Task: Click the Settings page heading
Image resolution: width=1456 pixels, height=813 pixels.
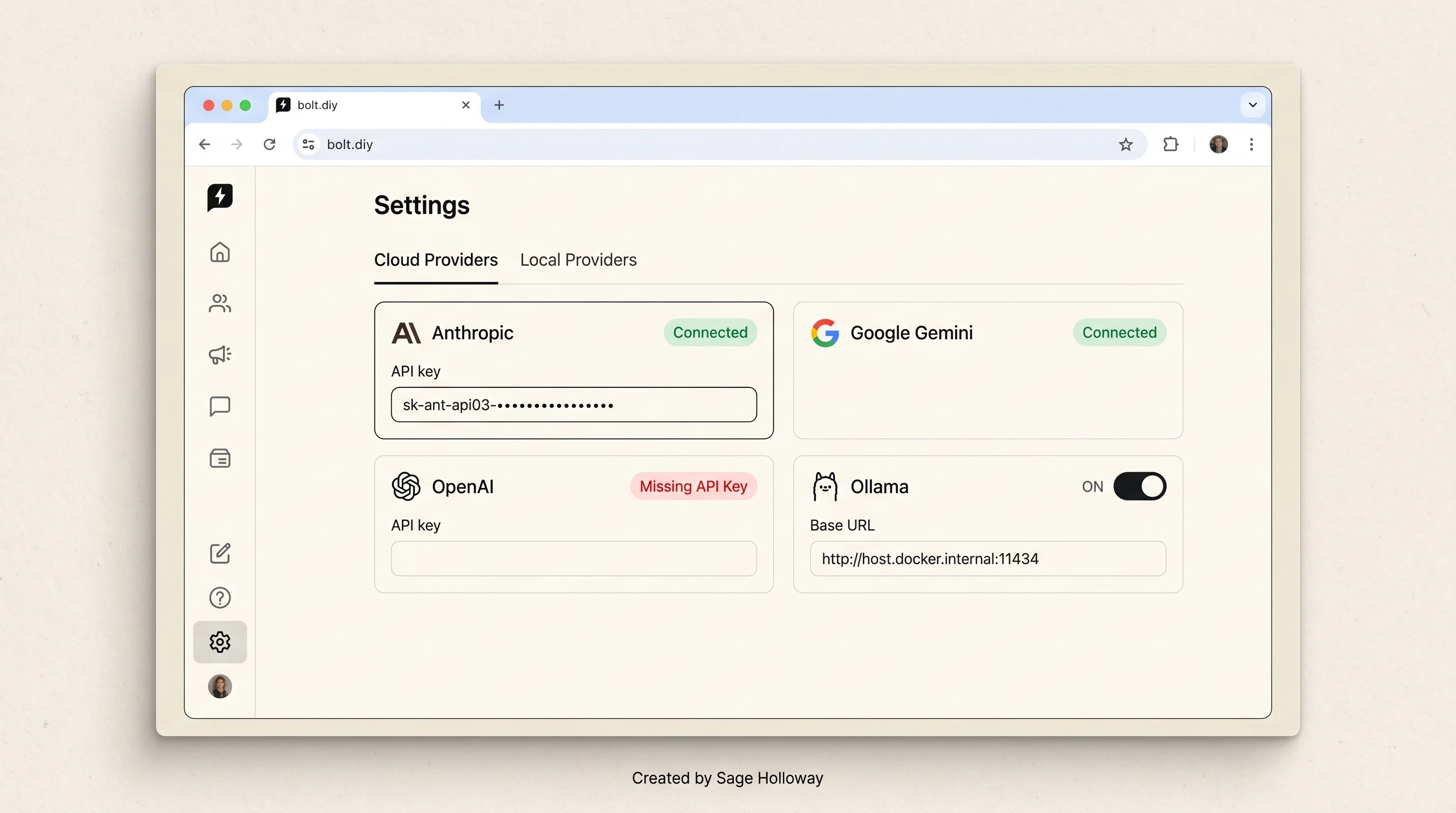Action: 422,205
